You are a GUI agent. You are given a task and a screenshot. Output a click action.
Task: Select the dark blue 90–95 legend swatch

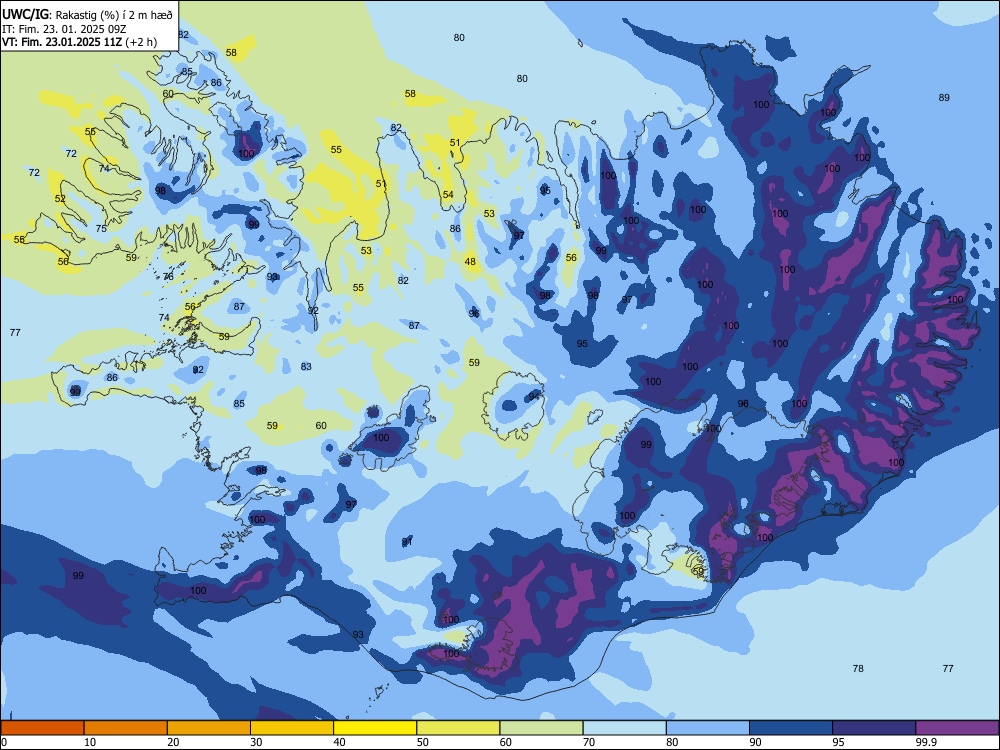(x=791, y=728)
